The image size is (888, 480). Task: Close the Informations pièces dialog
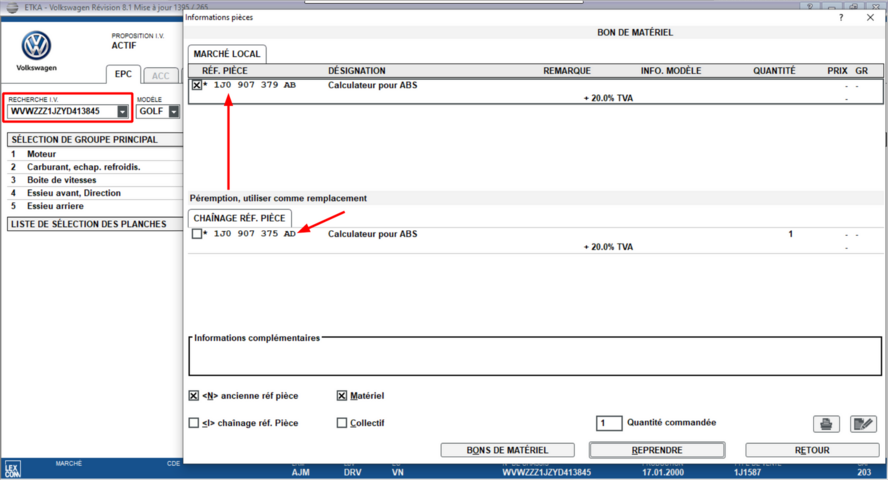coord(870,18)
